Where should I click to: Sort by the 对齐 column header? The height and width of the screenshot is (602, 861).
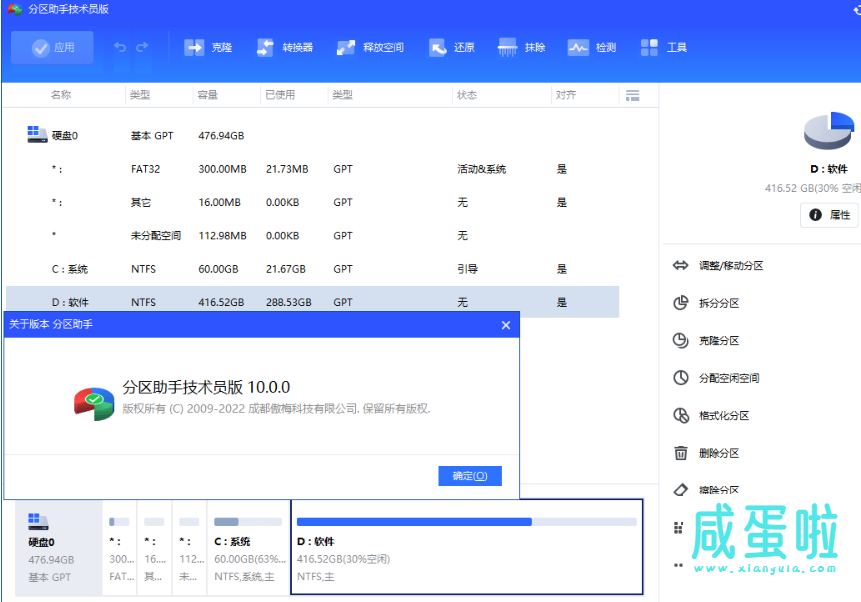pyautogui.click(x=566, y=95)
